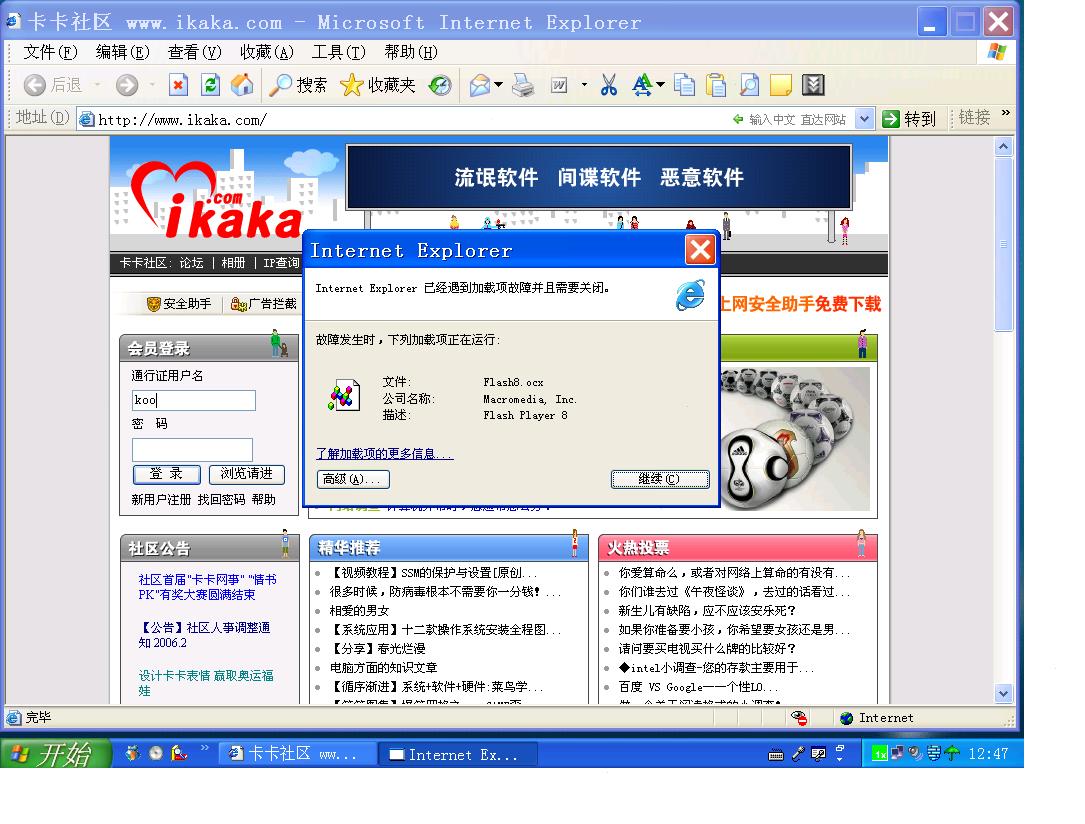Refresh the page with green arrows icon
1085x824 pixels.
[x=210, y=85]
